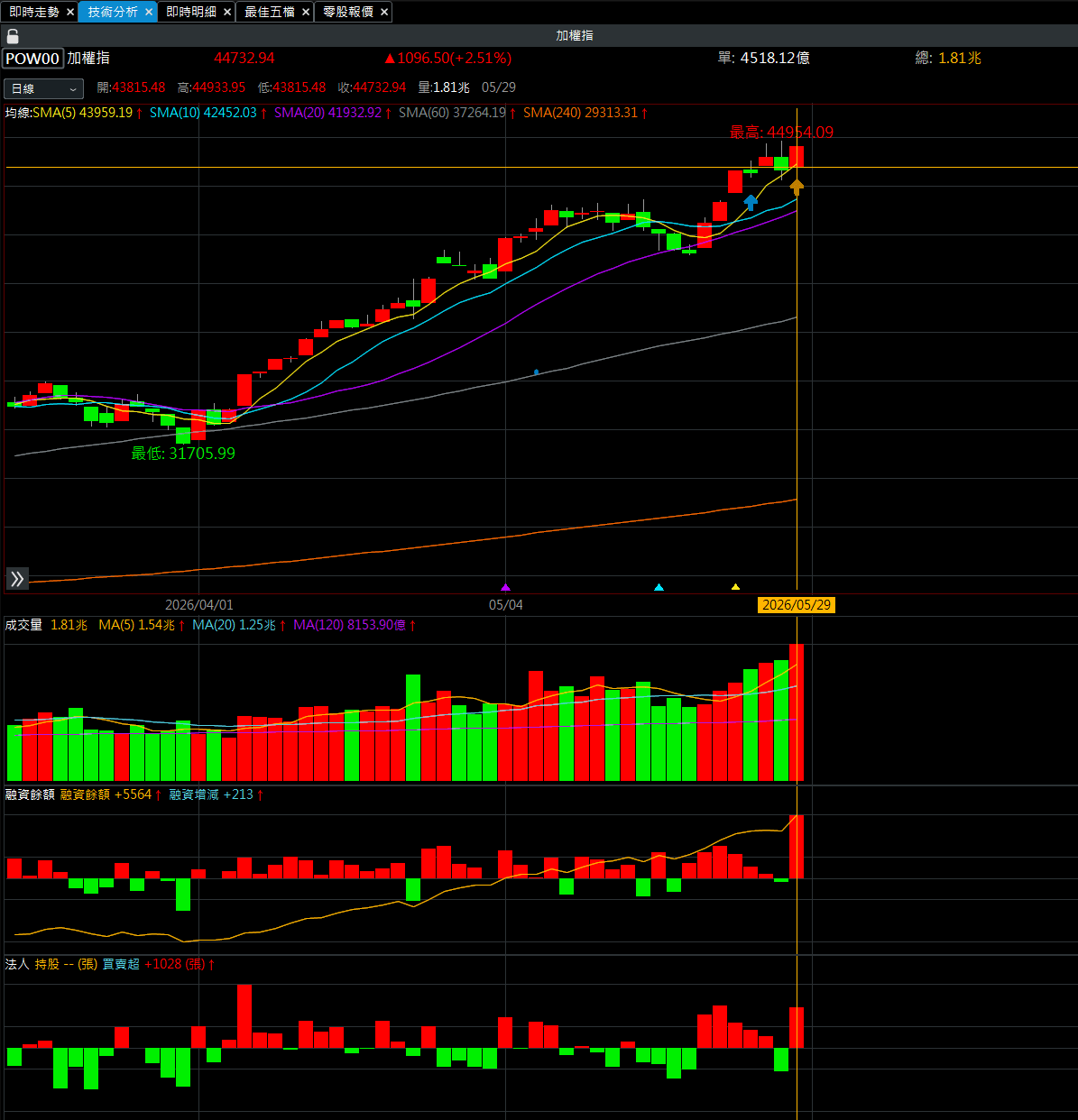Expand the double-chevron panel button
Screen dimensions: 1078x1120
17,578
